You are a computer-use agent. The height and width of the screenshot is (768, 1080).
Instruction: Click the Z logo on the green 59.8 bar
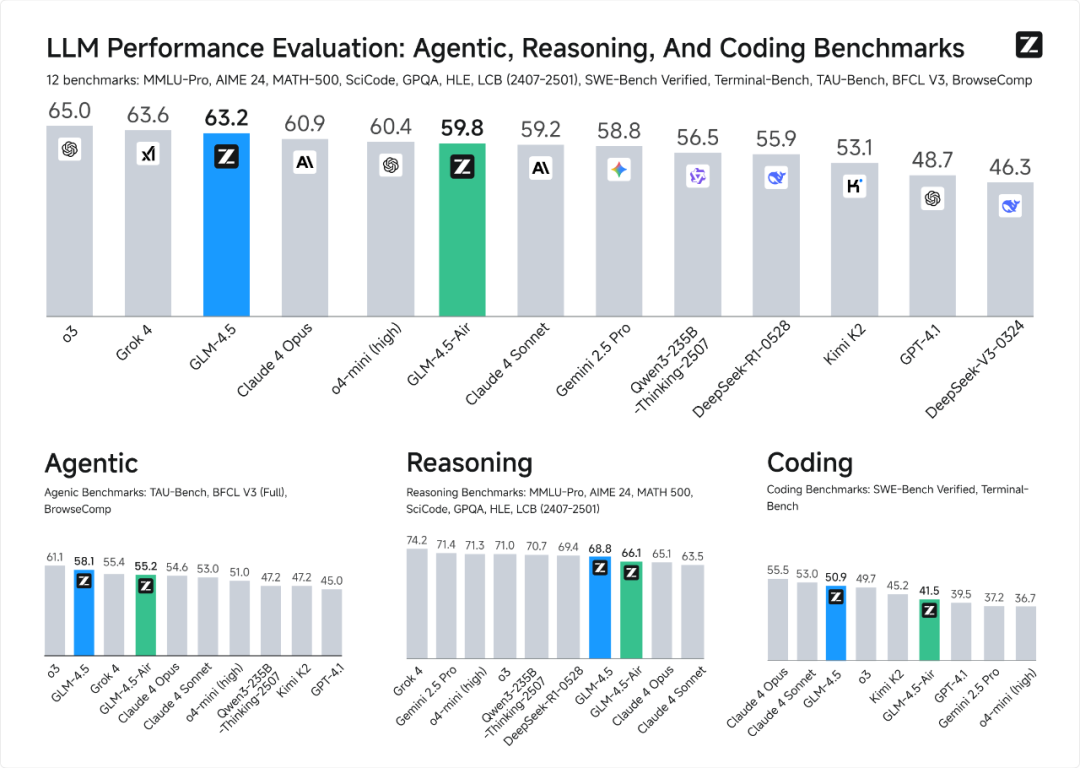coord(462,167)
